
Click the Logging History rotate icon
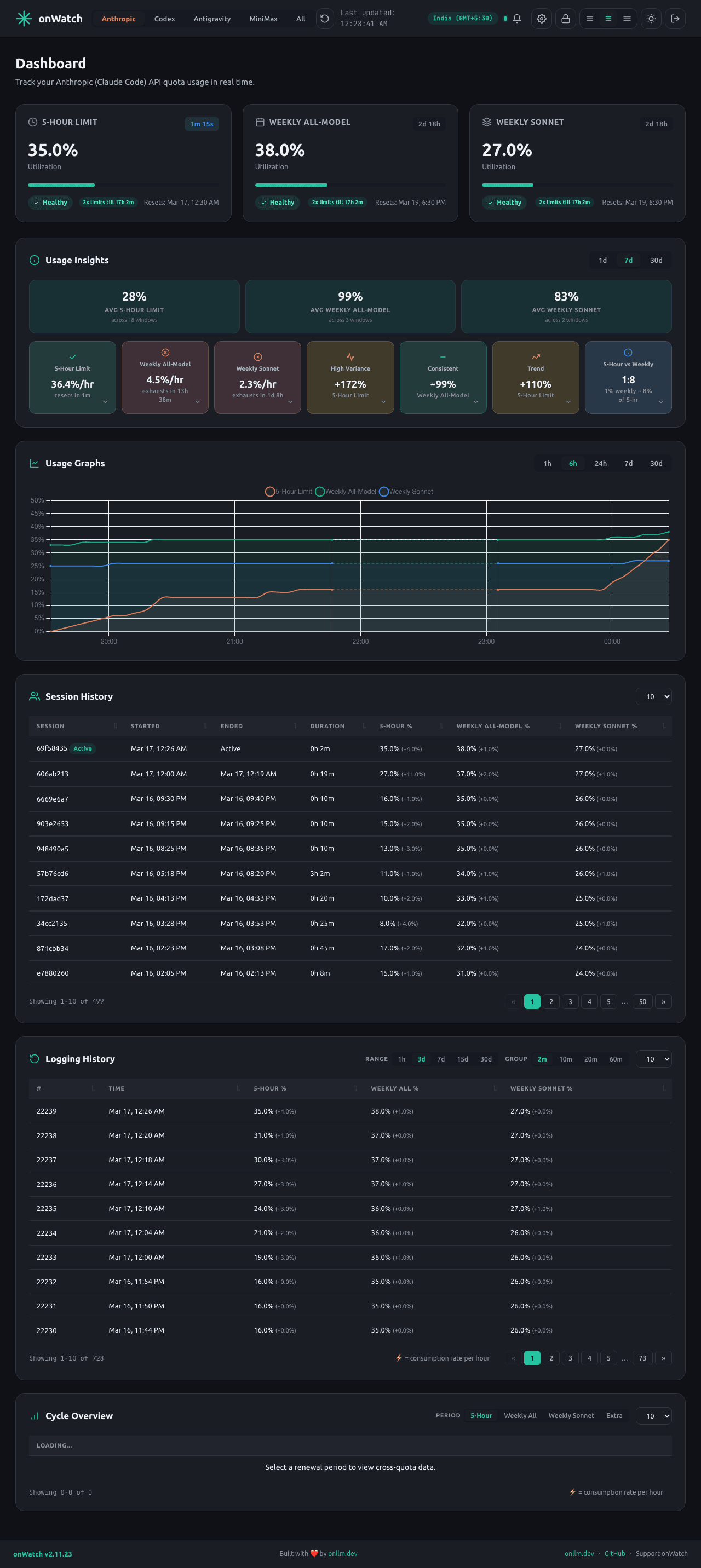[x=35, y=1058]
